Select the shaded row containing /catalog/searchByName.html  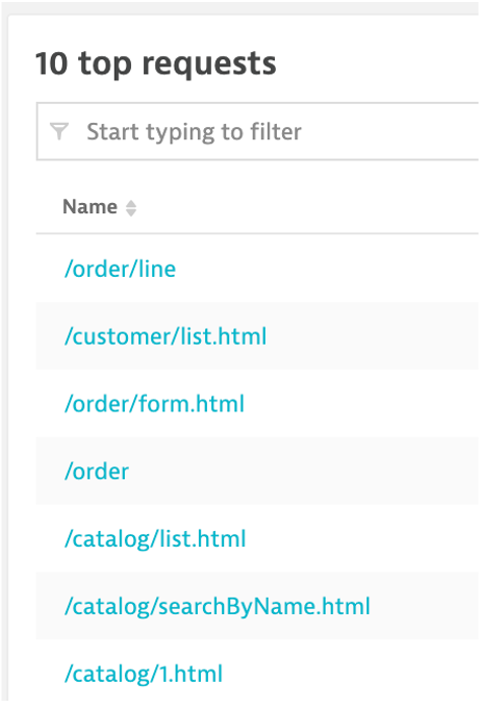(257, 606)
